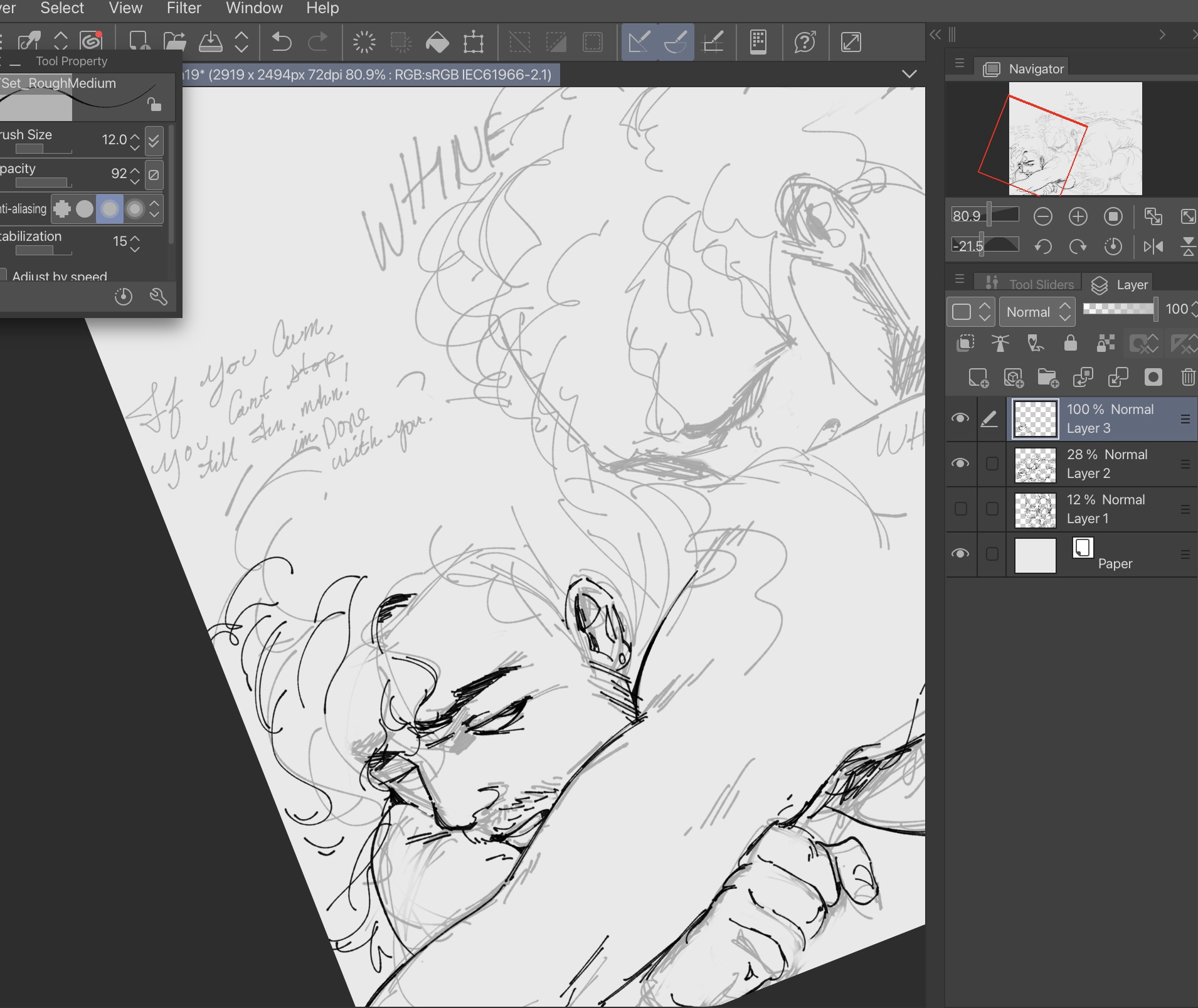Open the Normal blending mode dropdown

pyautogui.click(x=1037, y=312)
